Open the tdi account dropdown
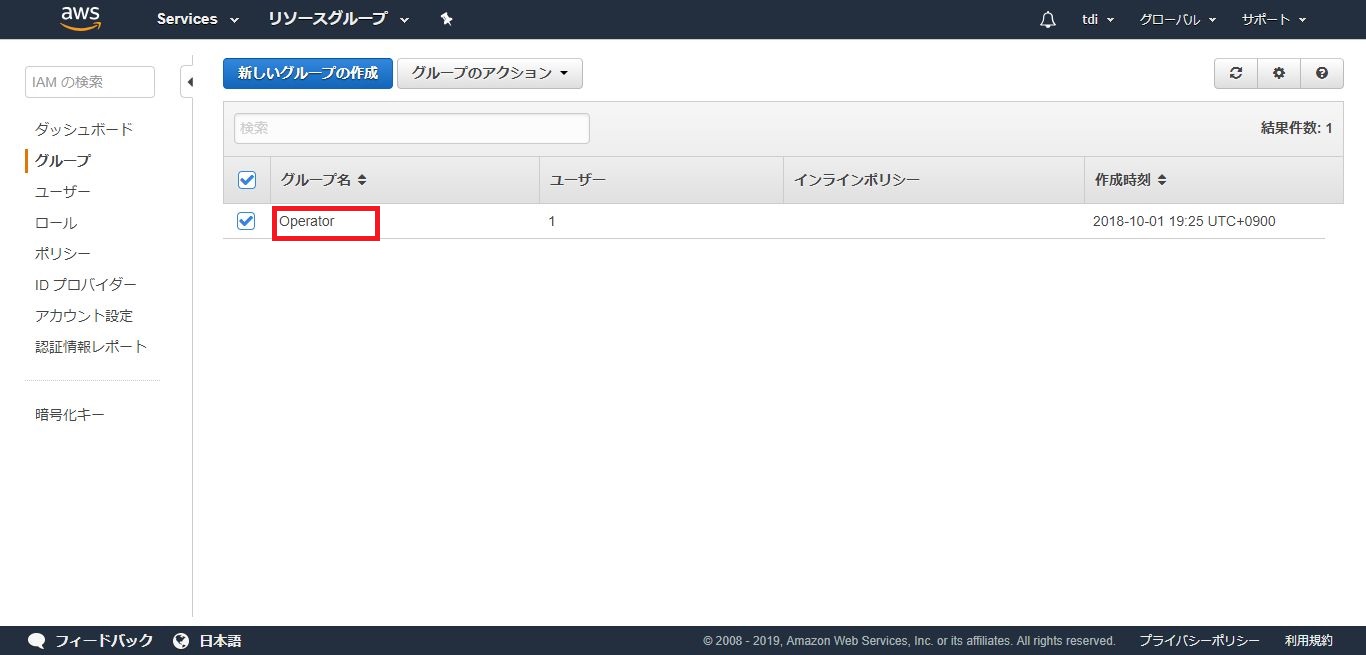The height and width of the screenshot is (655, 1366). click(x=1098, y=20)
